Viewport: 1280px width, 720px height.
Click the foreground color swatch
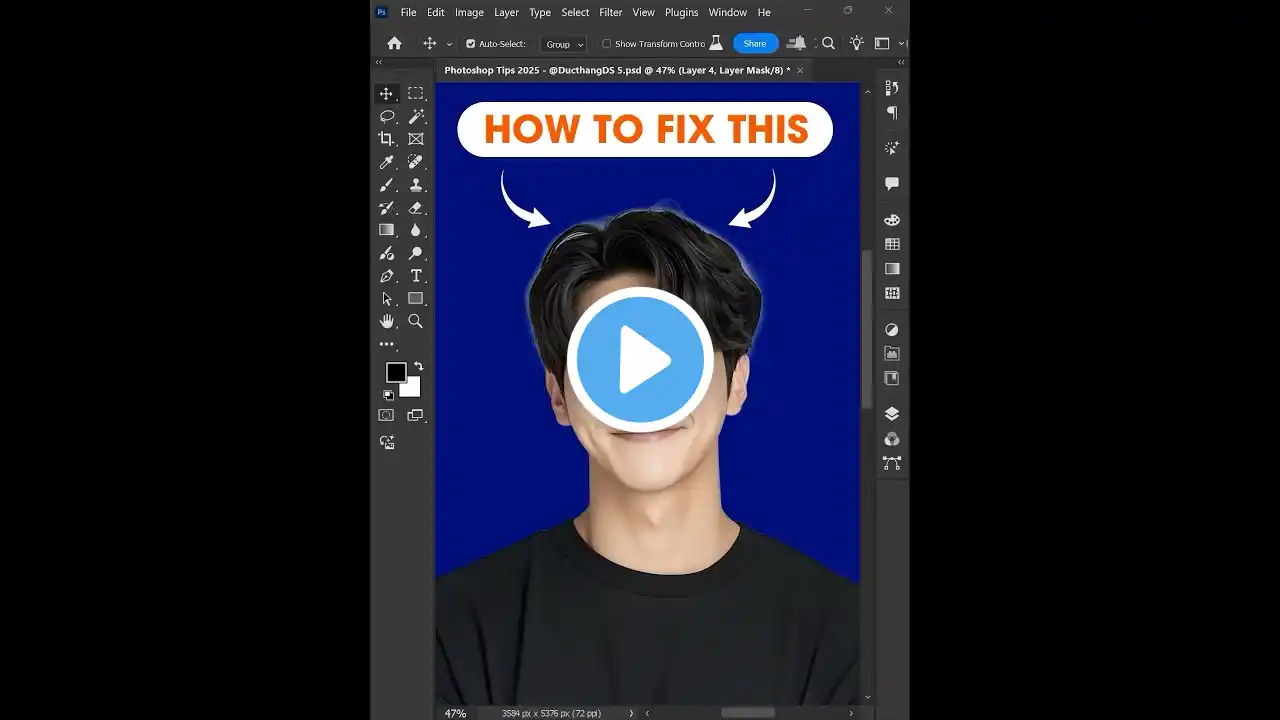(398, 374)
